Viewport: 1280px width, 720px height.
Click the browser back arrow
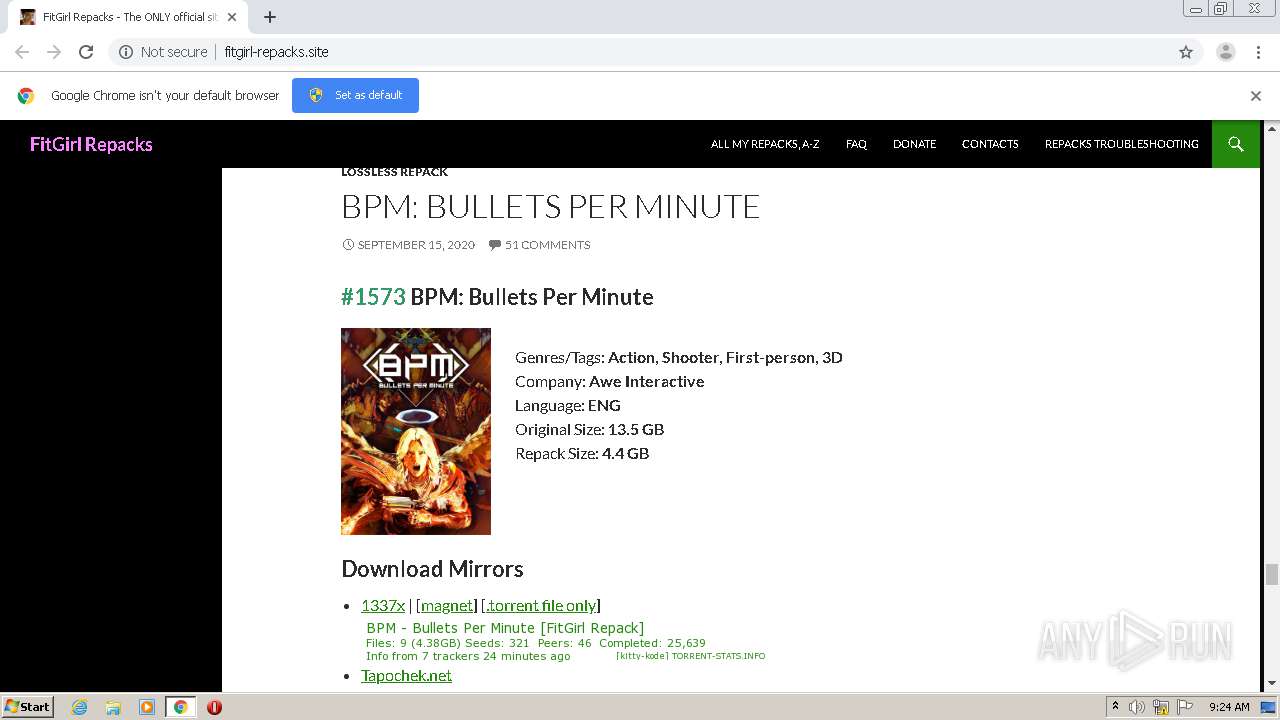[22, 52]
